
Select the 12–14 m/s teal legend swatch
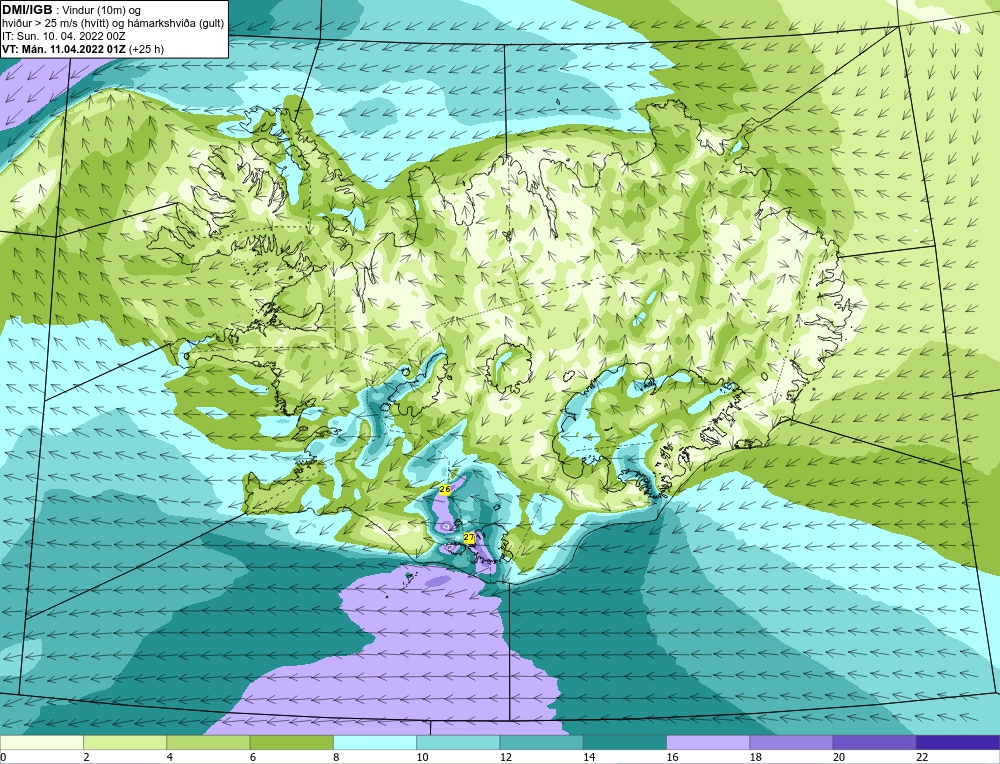(x=541, y=743)
